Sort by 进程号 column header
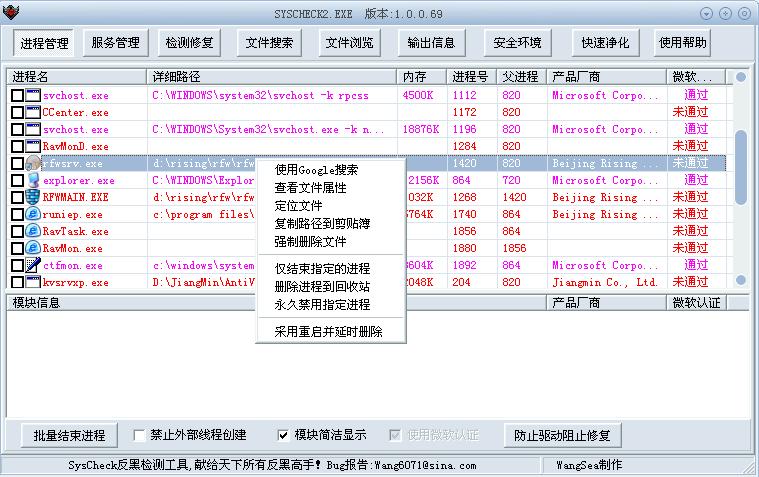Viewport: 759px width, 477px height. [472, 77]
